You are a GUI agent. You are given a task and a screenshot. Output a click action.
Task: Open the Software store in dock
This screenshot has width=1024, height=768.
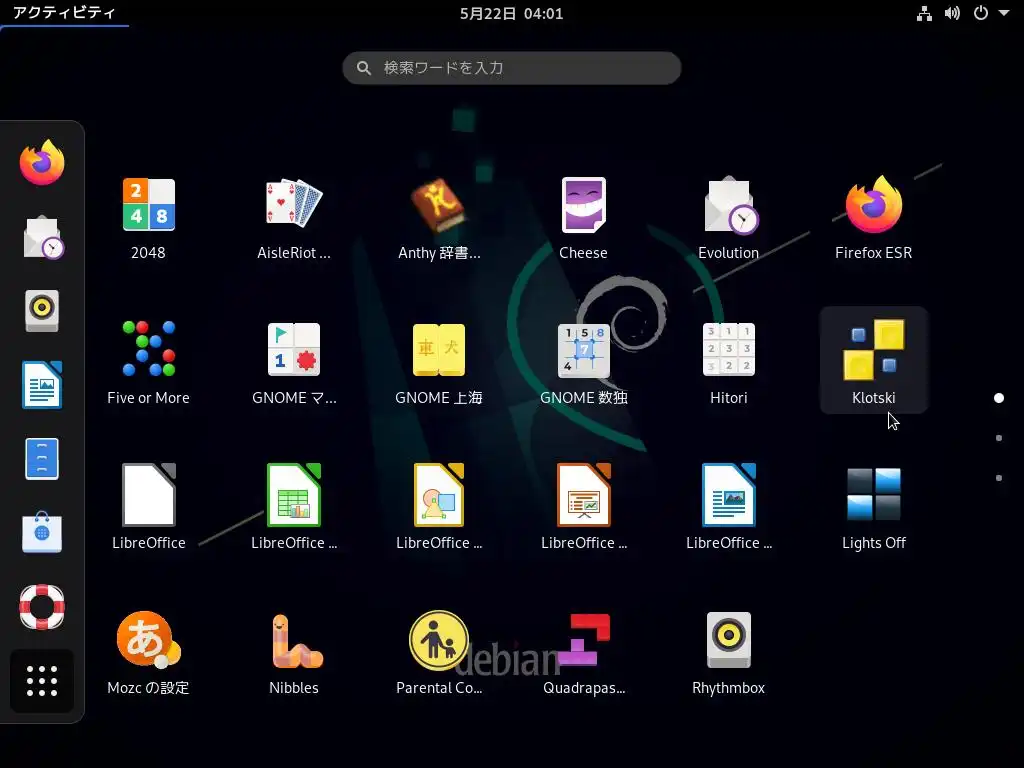[42, 533]
